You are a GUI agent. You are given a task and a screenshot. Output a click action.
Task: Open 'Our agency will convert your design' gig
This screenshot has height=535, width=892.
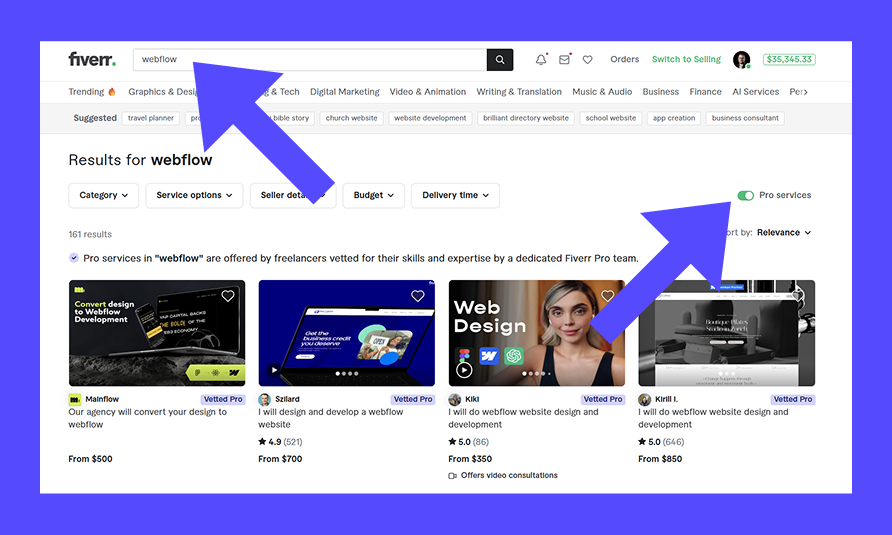147,418
